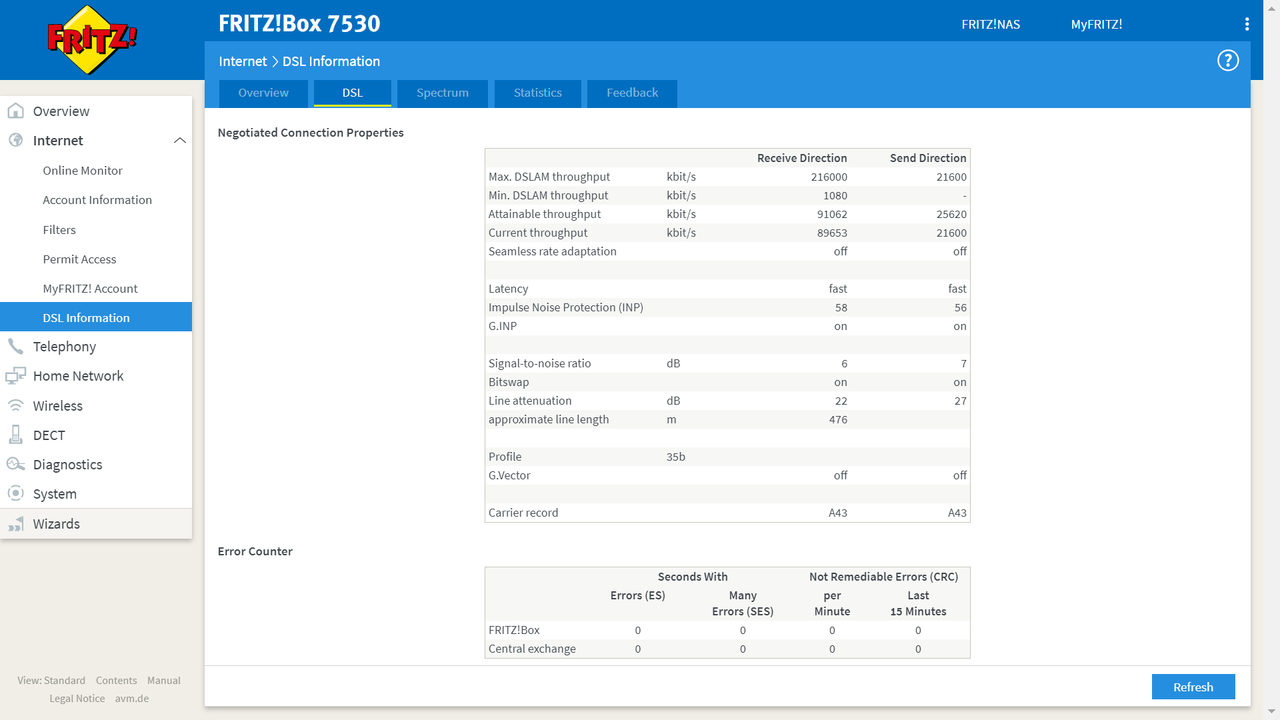Click approximate line length value 476
The width and height of the screenshot is (1280, 720).
tap(838, 420)
